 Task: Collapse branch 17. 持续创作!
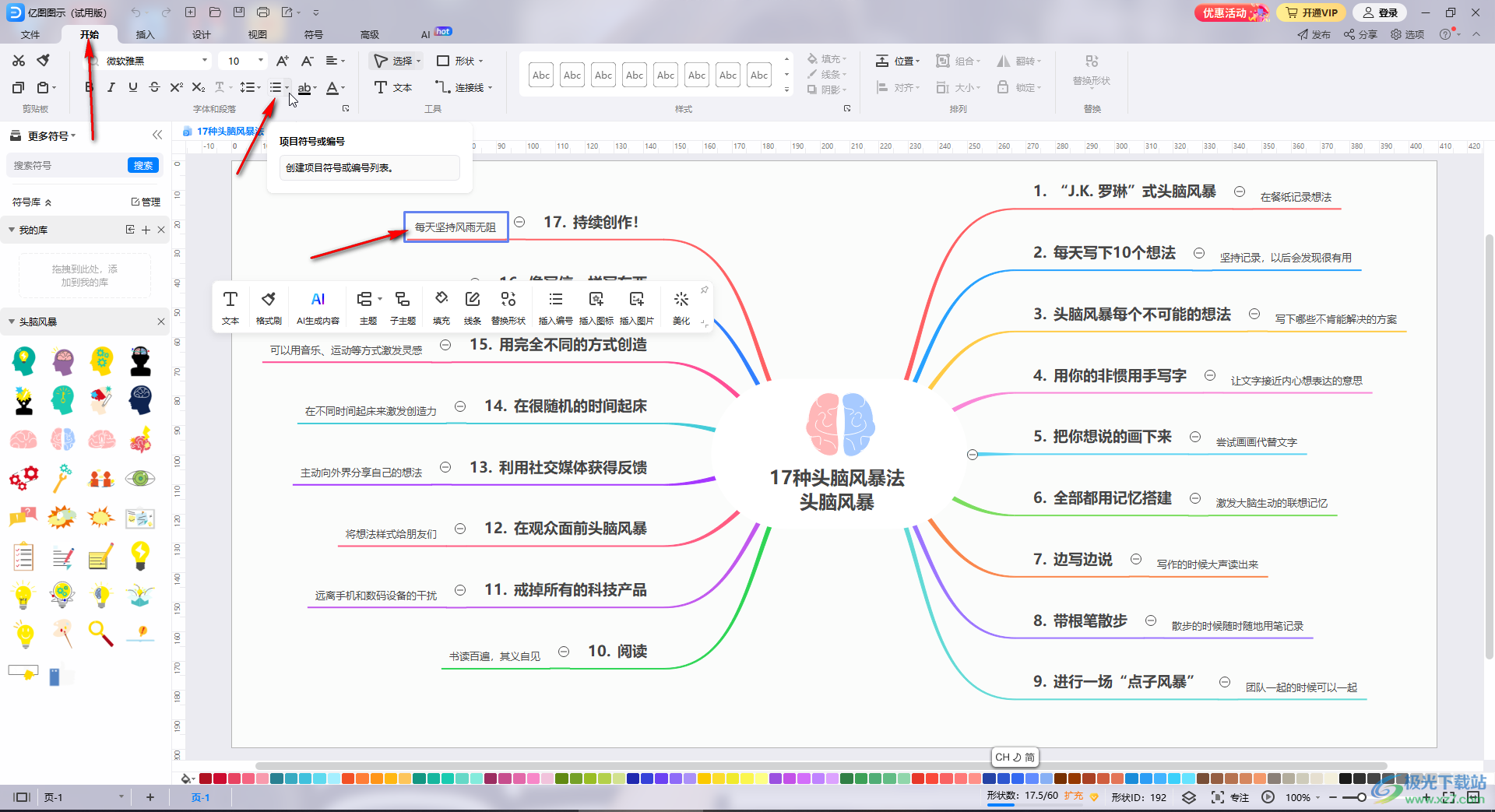coord(519,222)
